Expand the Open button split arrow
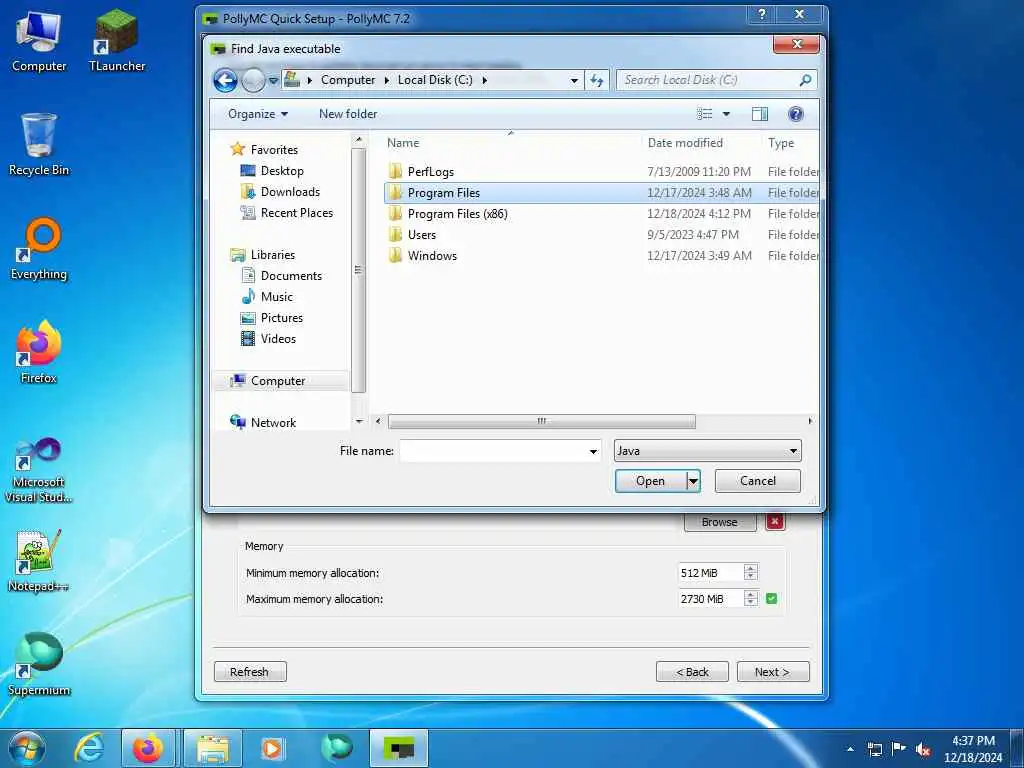 click(x=693, y=481)
